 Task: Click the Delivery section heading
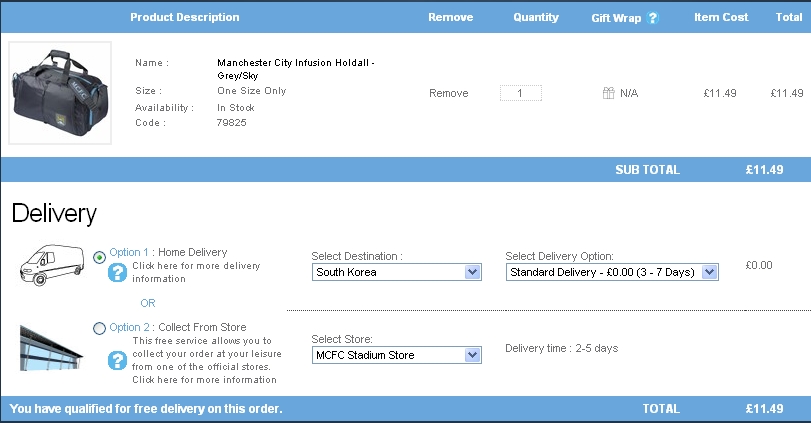click(54, 214)
